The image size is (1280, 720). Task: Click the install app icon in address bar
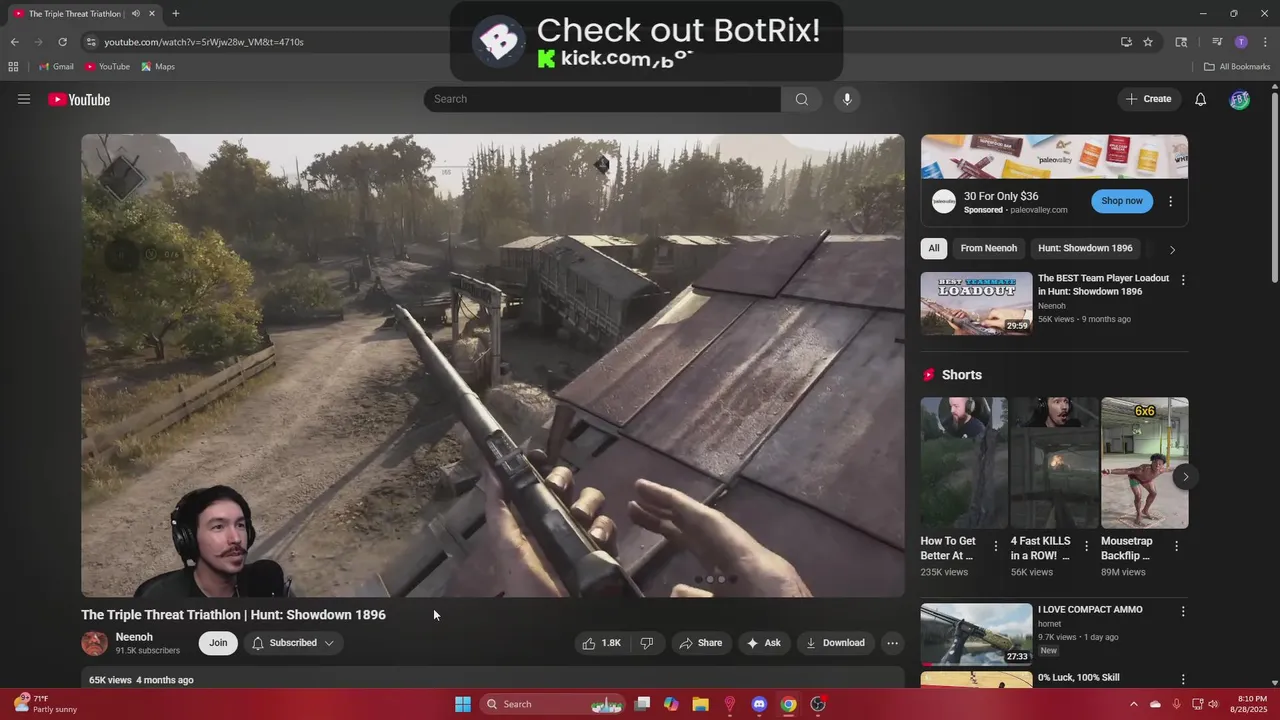pos(1126,42)
